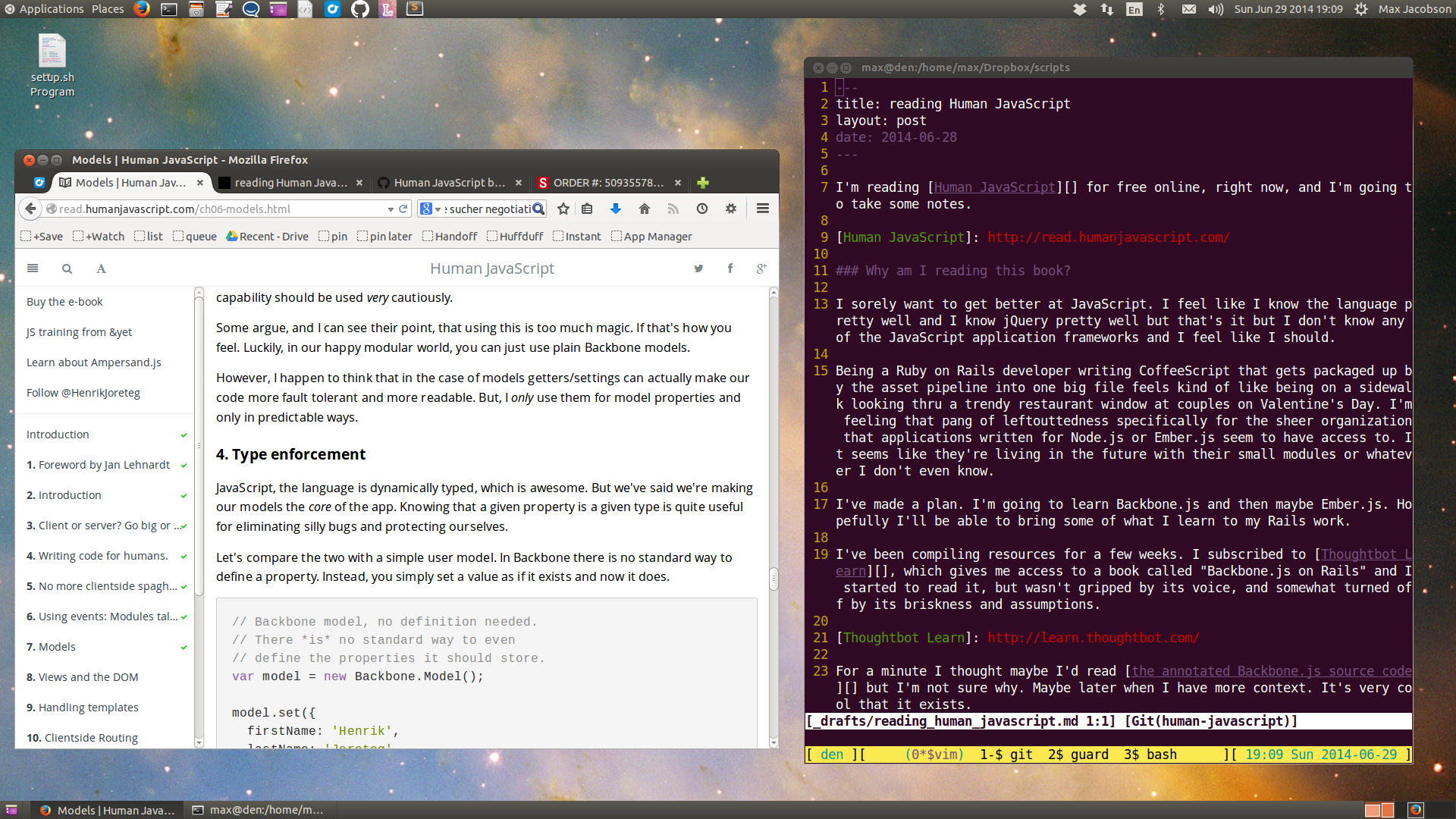Screen dimensions: 1456x819
Task: Toggle the book's table of contents icon
Action: pos(33,268)
